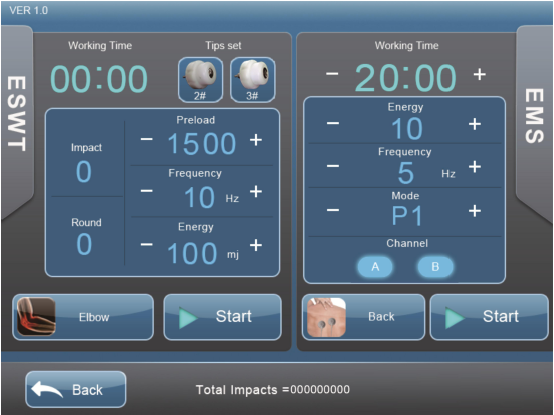This screenshot has height=415, width=554.
Task: Increase EMS Frequency with plus
Action: (x=475, y=166)
